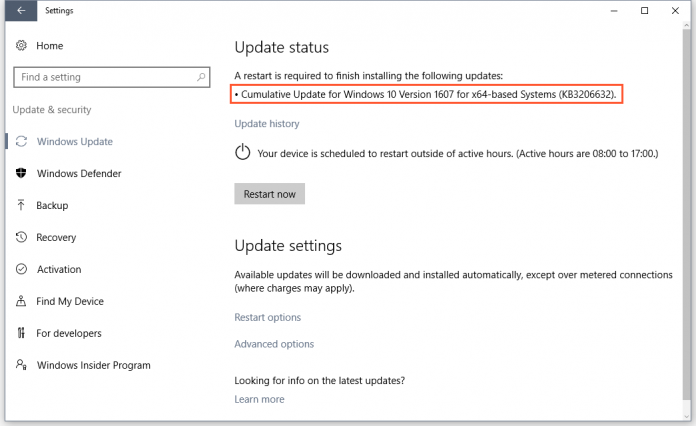Select Windows Update in sidebar

coord(75,142)
